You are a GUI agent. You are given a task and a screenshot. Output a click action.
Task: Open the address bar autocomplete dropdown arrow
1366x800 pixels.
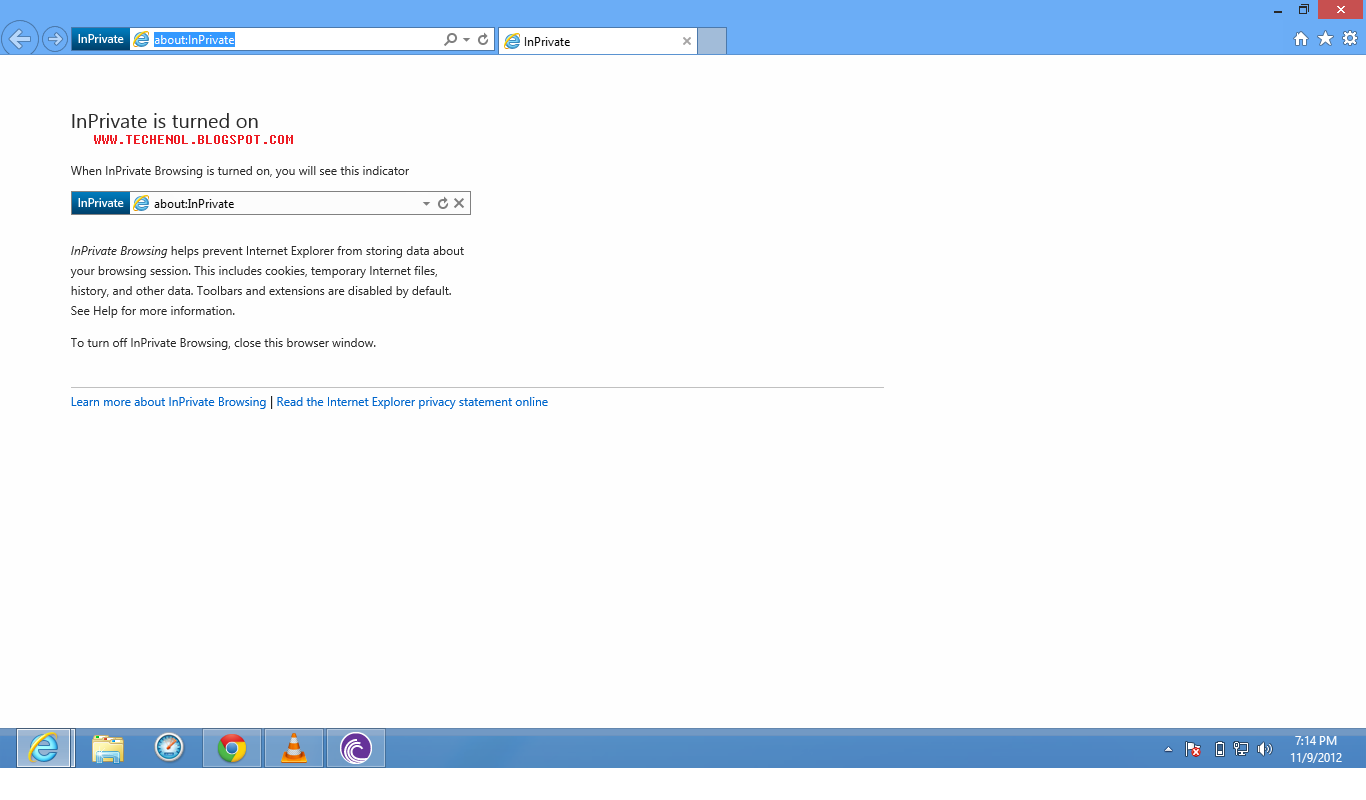point(466,40)
